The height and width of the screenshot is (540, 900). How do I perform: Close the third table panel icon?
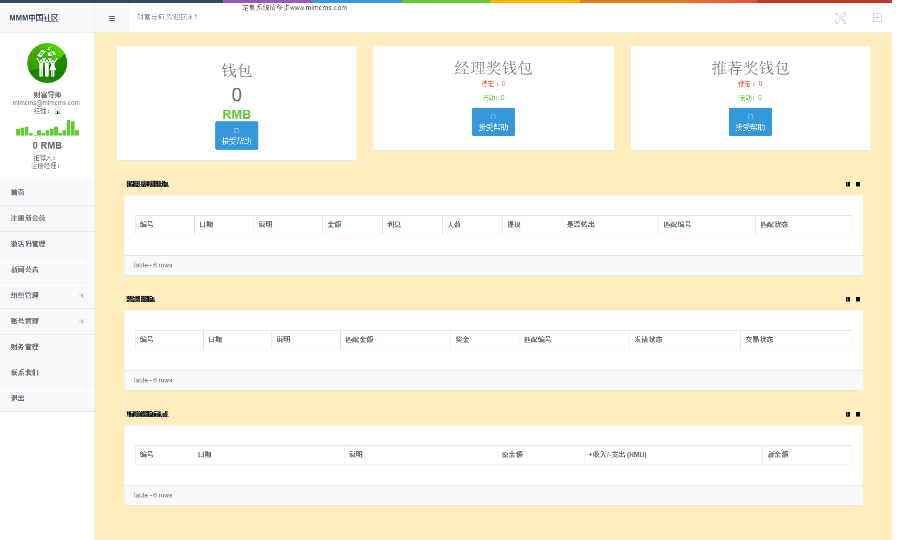point(858,414)
